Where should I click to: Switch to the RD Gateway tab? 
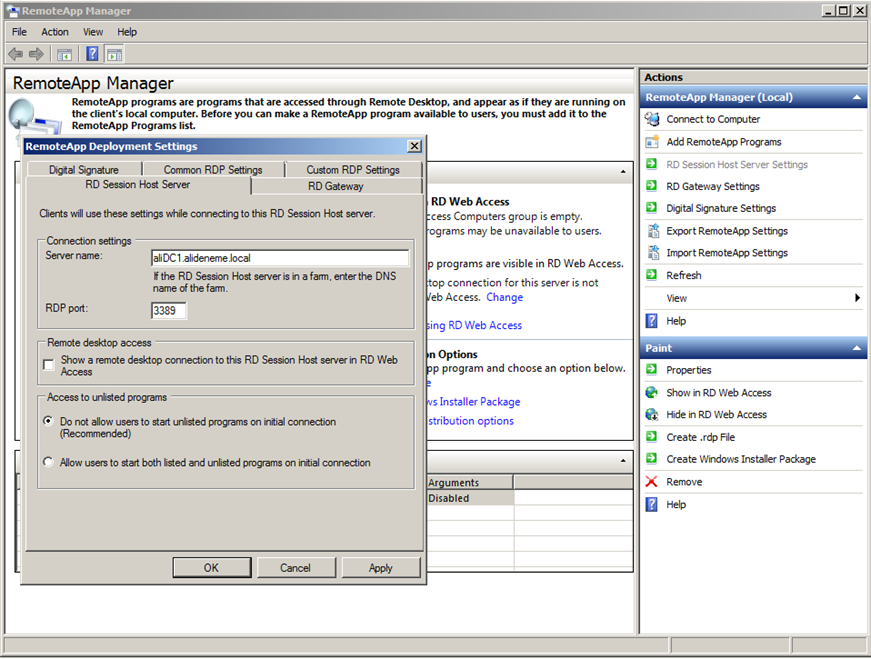tap(336, 186)
